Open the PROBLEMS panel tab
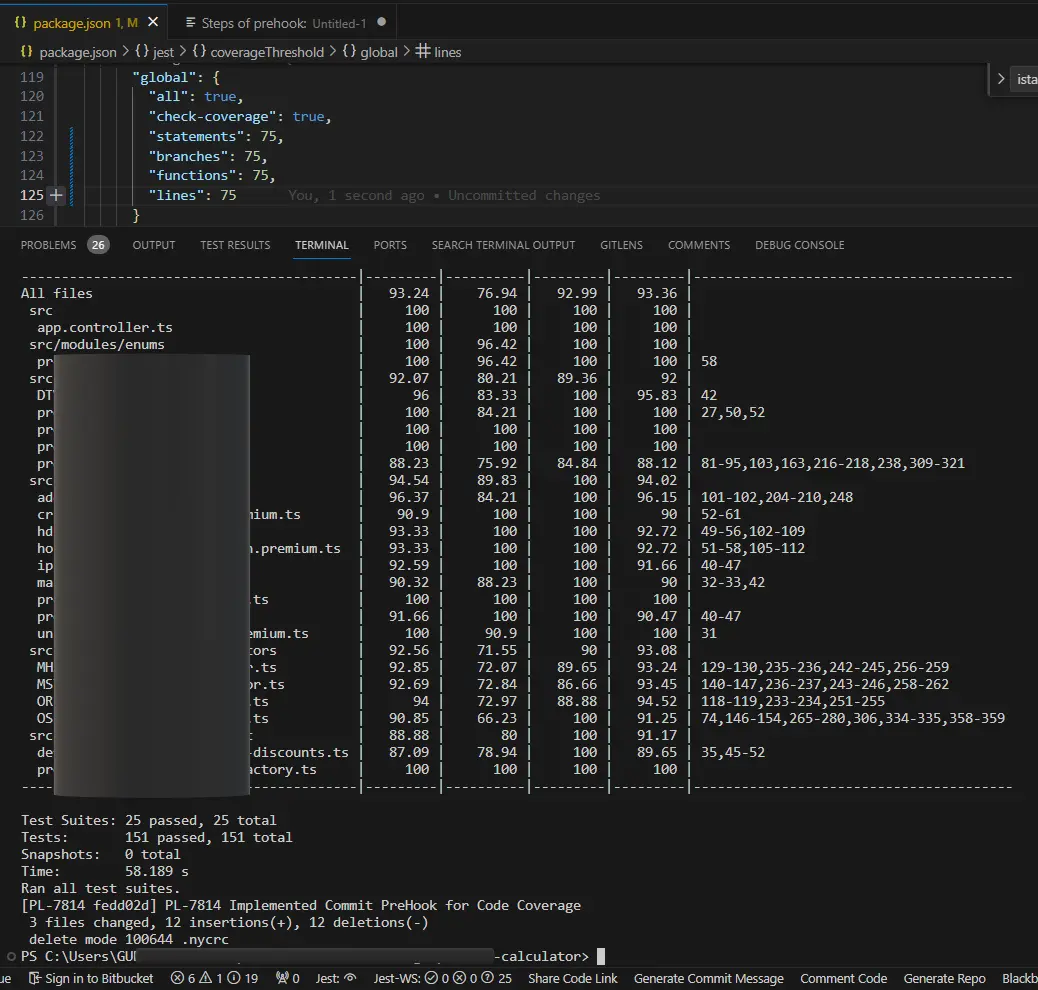Screen dimensions: 1038x990 (48, 245)
